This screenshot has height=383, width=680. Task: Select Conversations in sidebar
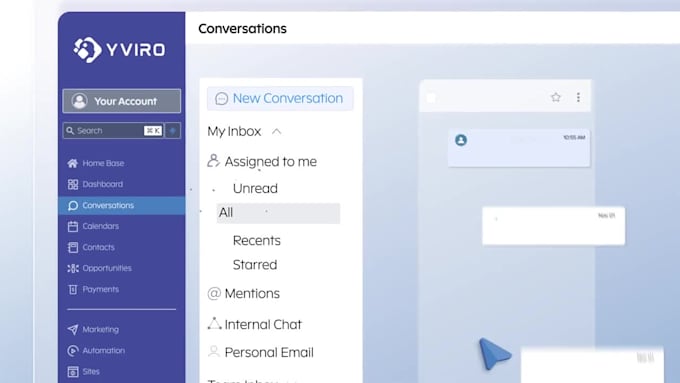click(121, 206)
